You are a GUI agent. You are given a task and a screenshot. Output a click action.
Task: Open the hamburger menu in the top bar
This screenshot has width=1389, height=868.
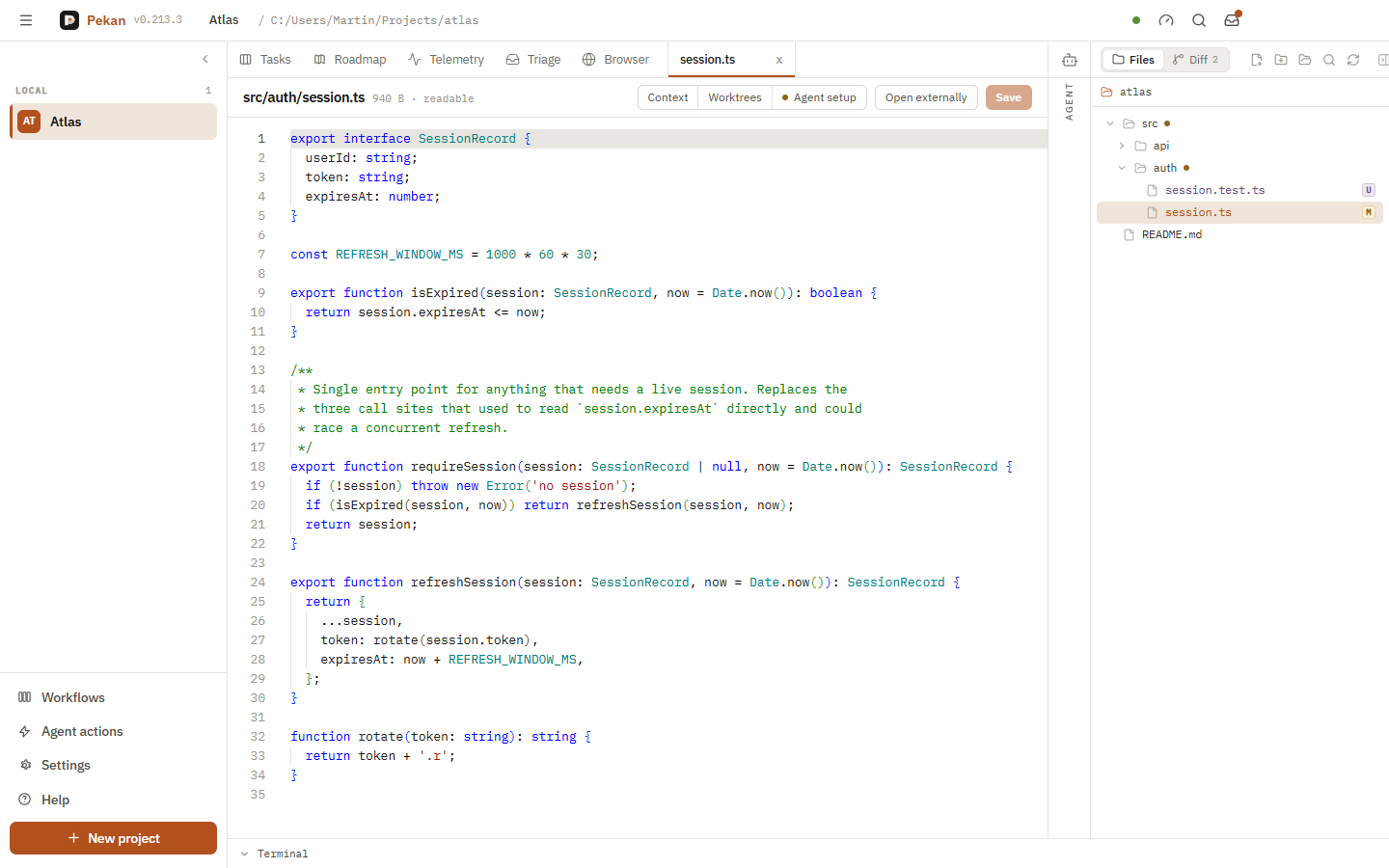point(26,20)
